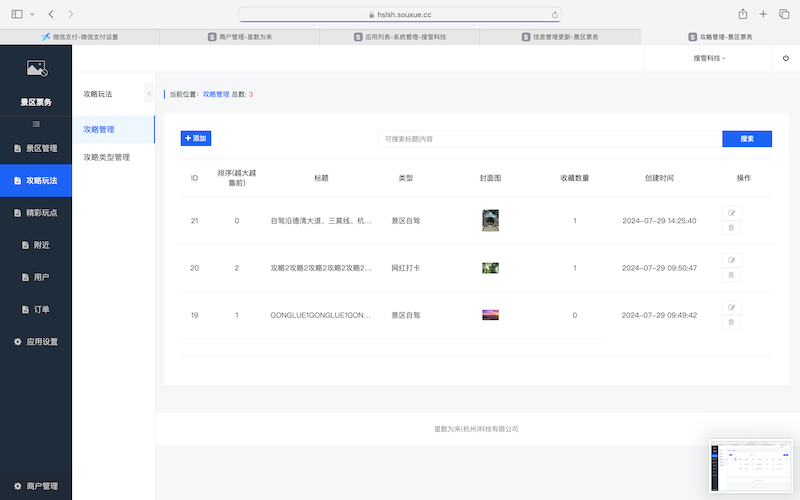Click the 攻略管理 breadcrumb link
Image resolution: width=800 pixels, height=500 pixels.
216,94
